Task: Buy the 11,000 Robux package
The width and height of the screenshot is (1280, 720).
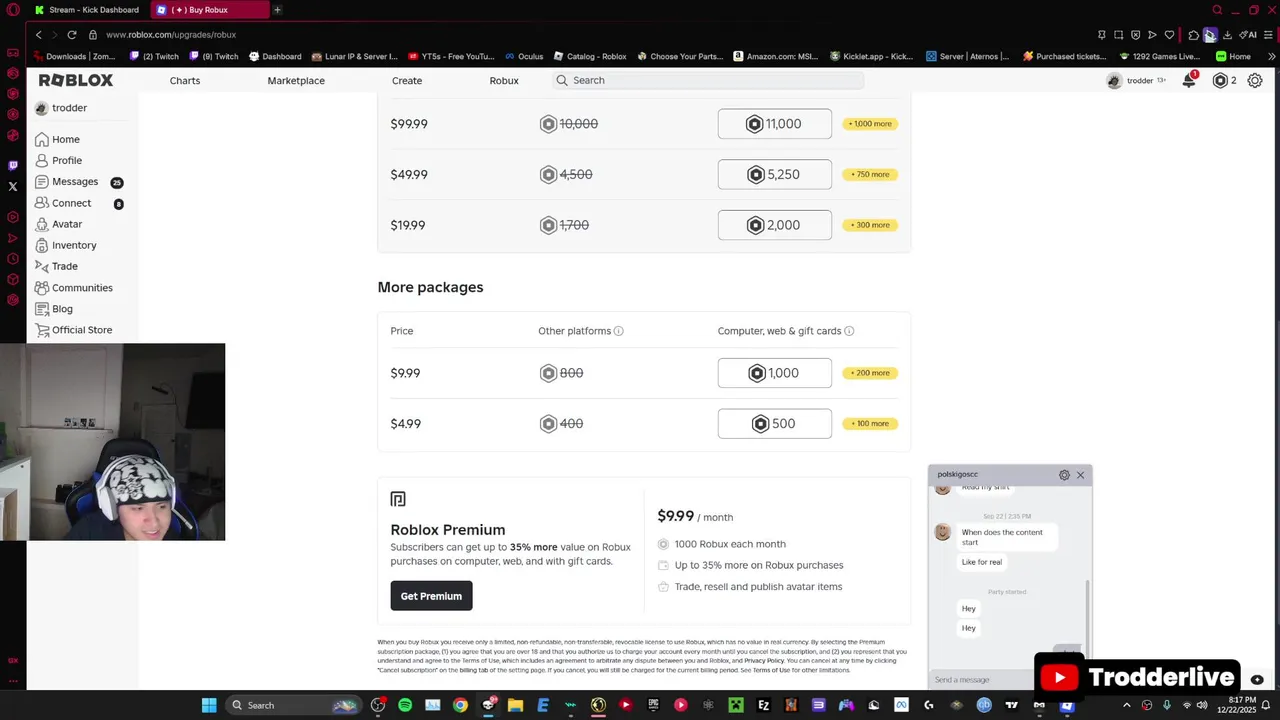Action: [774, 124]
